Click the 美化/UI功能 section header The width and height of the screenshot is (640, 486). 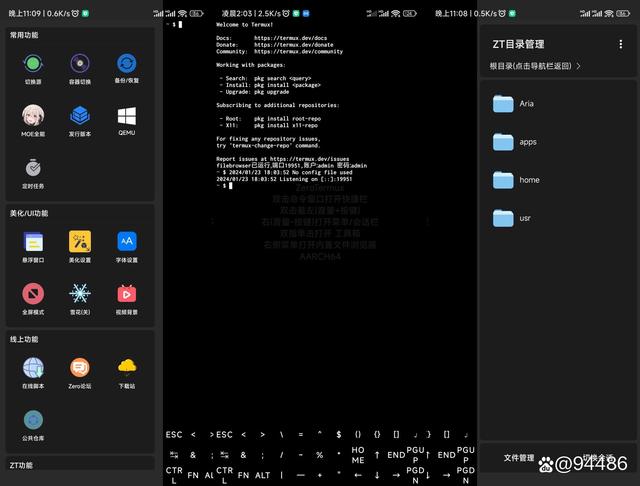click(29, 213)
